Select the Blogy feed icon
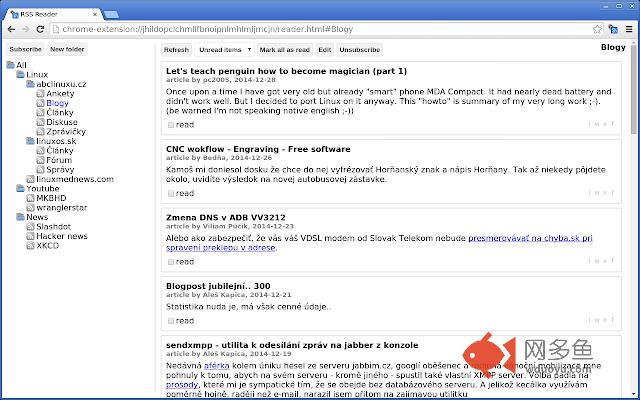640x400 pixels. click(x=40, y=103)
